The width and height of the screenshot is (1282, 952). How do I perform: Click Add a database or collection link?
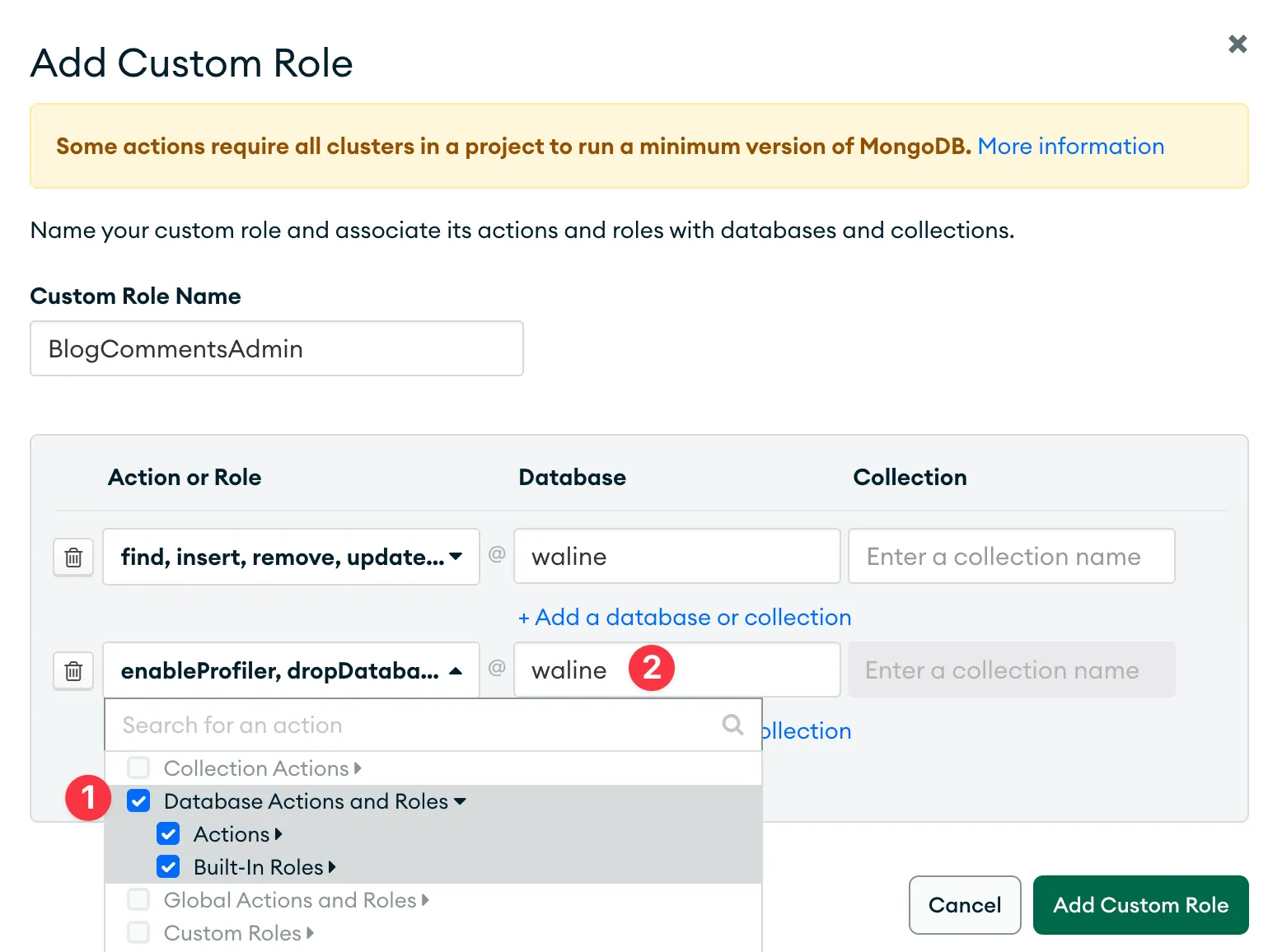coord(684,618)
